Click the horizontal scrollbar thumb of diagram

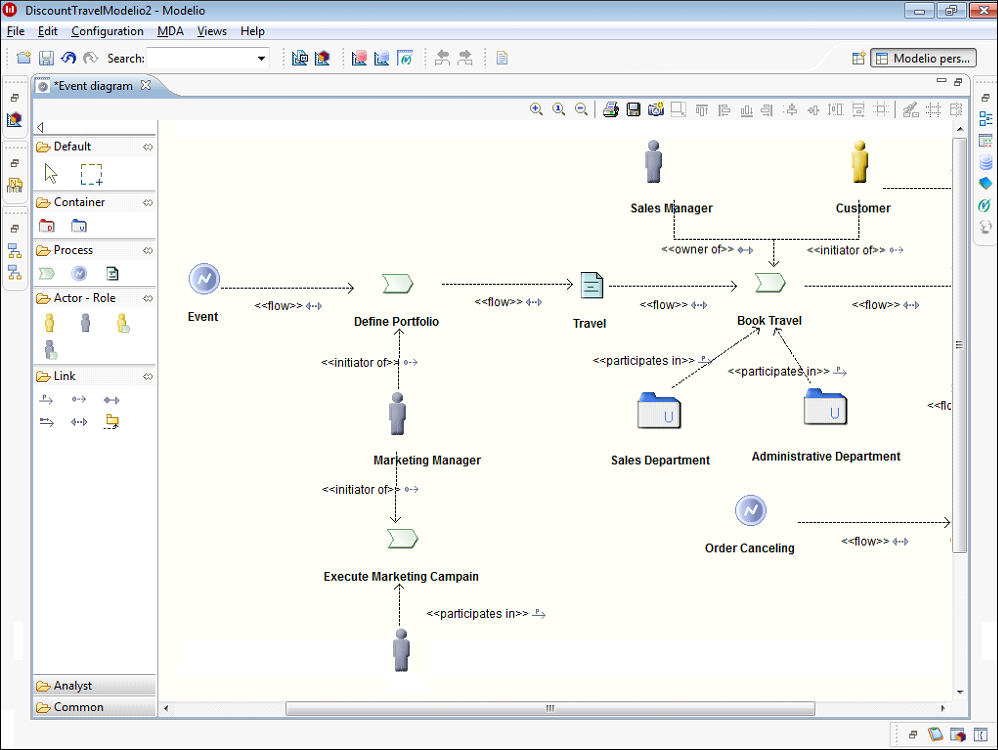550,709
